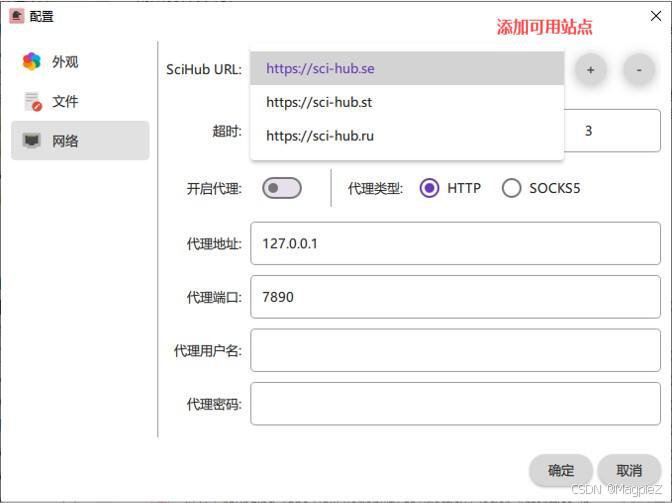Choose https://sci-hub.st from the URL list
672x503 pixels.
(x=407, y=102)
